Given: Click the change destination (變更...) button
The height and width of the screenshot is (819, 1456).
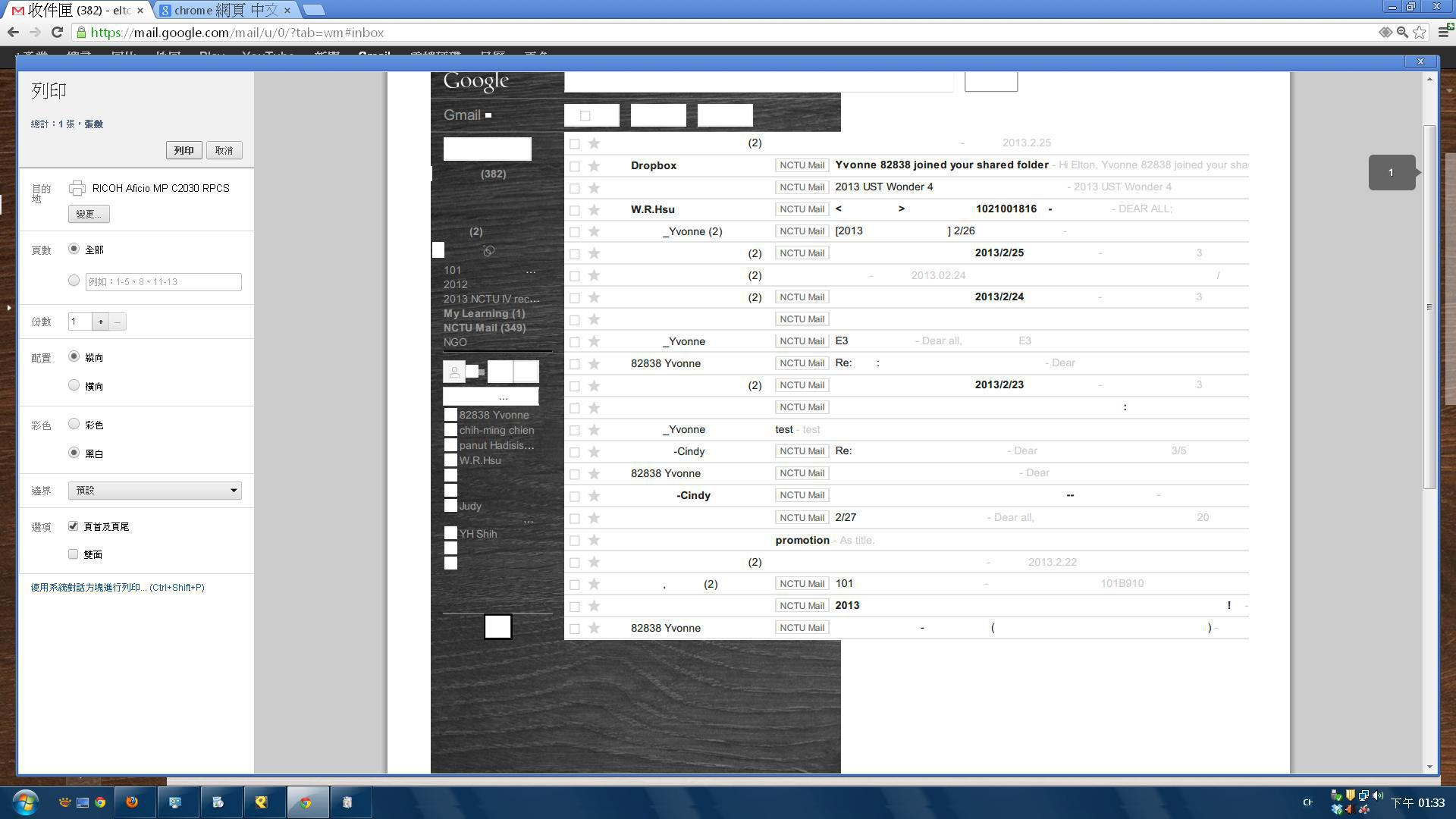Looking at the screenshot, I should point(89,214).
